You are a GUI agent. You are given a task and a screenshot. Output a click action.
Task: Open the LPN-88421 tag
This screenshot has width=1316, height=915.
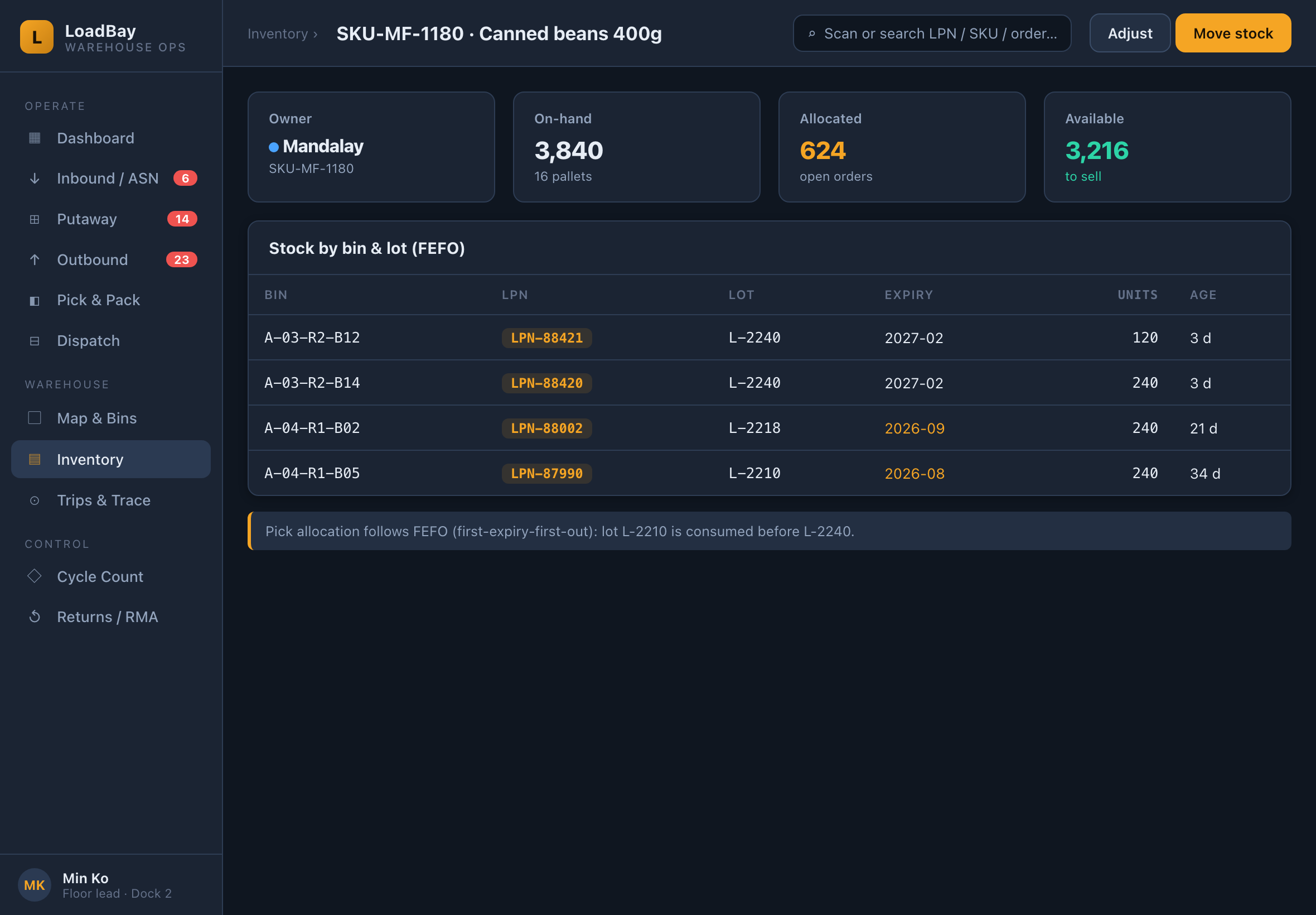click(546, 338)
